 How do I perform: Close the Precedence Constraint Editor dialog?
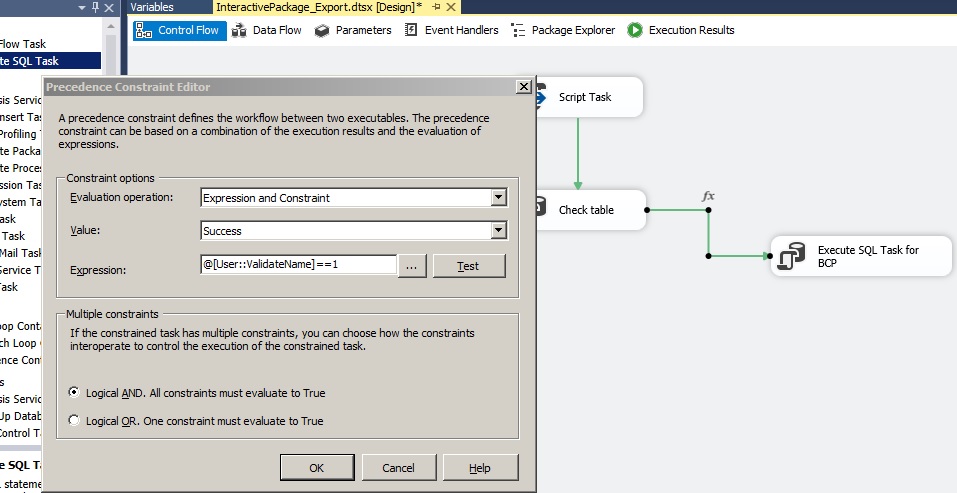[524, 87]
